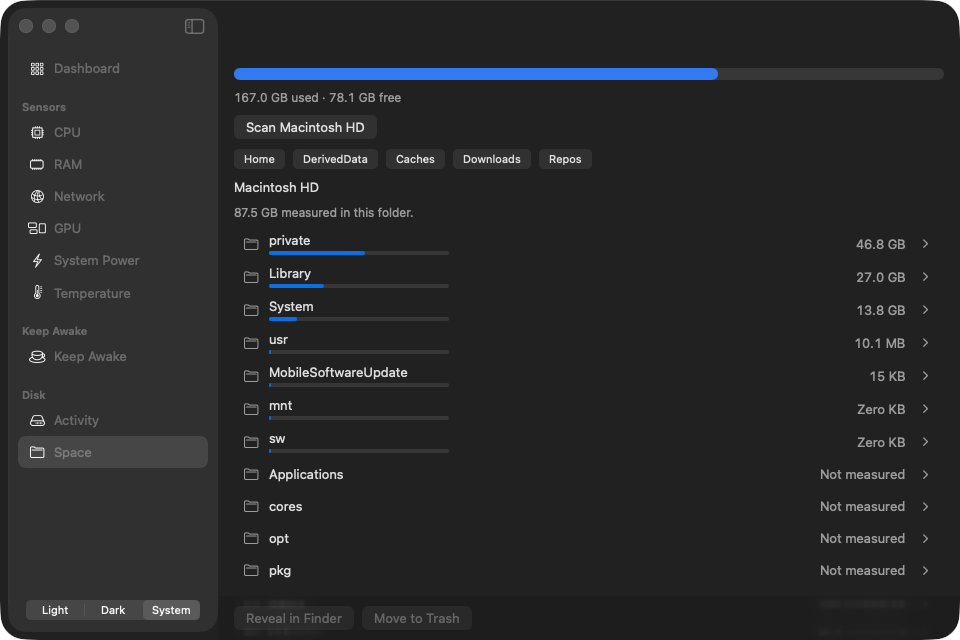Click the folder icon beside mnt
Screen dimensions: 960x640
[x=251, y=410]
